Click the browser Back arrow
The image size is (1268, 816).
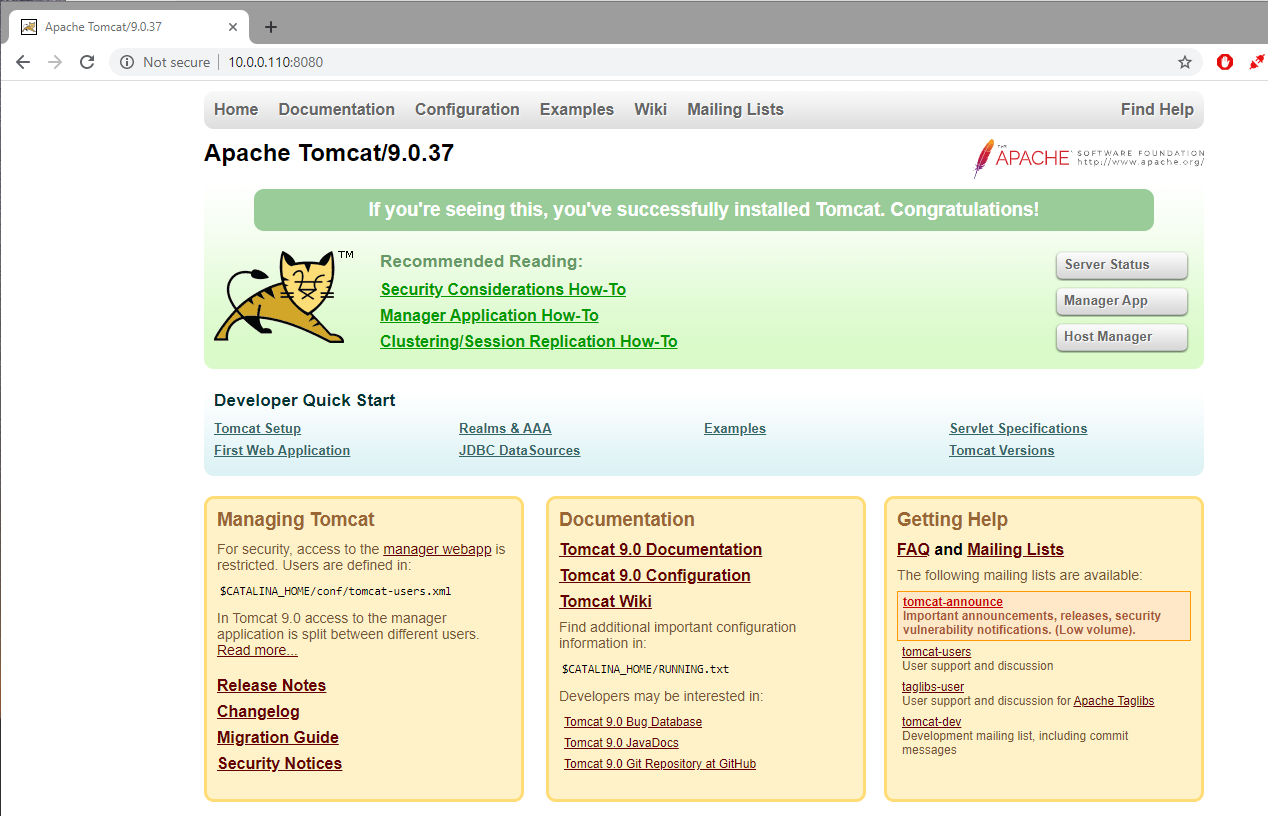23,62
